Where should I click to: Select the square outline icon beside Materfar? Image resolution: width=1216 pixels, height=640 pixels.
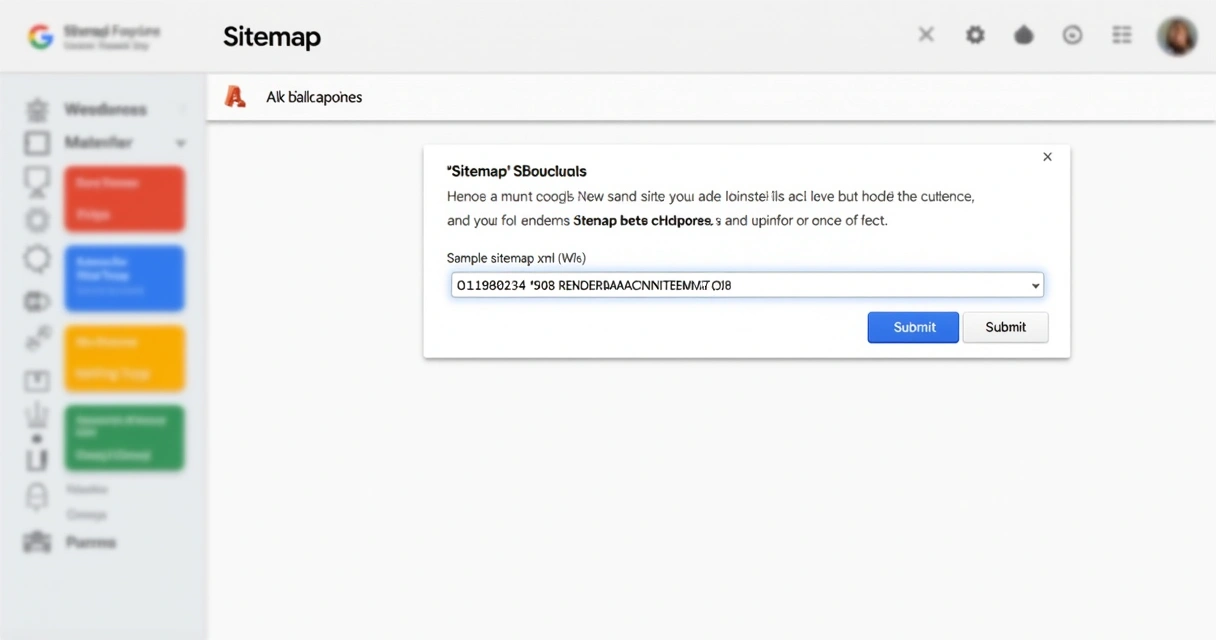tap(36, 142)
